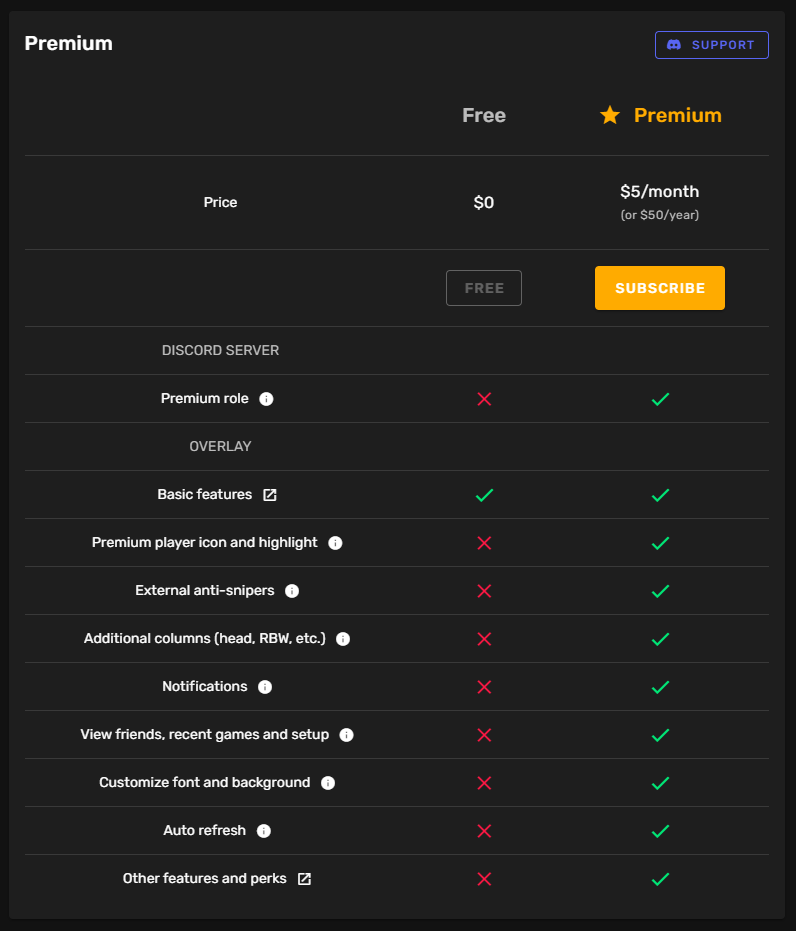This screenshot has height=931, width=796.
Task: Open external link icon for Other features and perks
Action: [x=305, y=879]
